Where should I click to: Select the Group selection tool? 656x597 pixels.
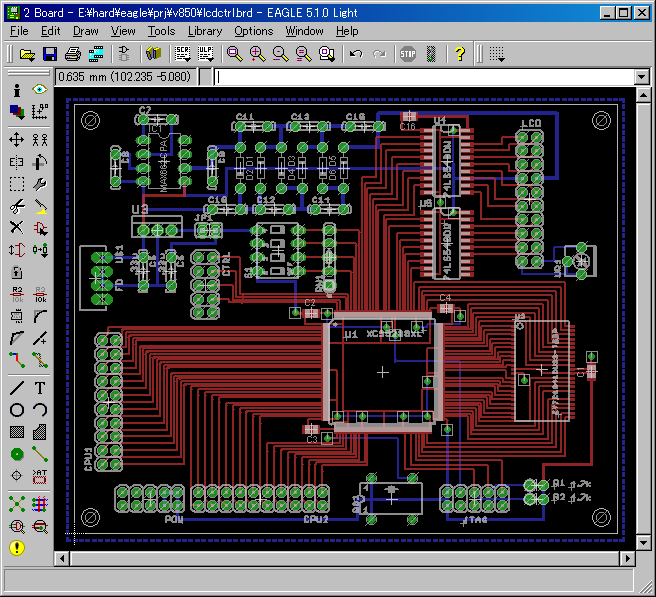(x=17, y=184)
